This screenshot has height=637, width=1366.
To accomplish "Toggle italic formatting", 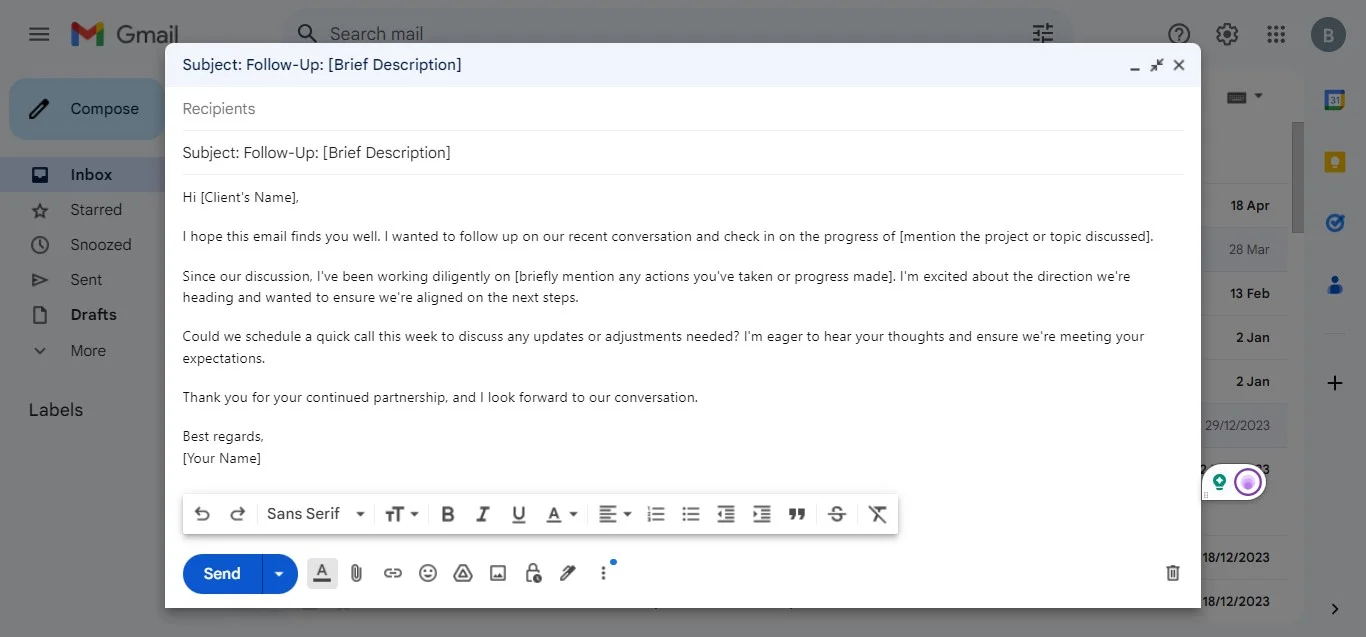I will 483,514.
